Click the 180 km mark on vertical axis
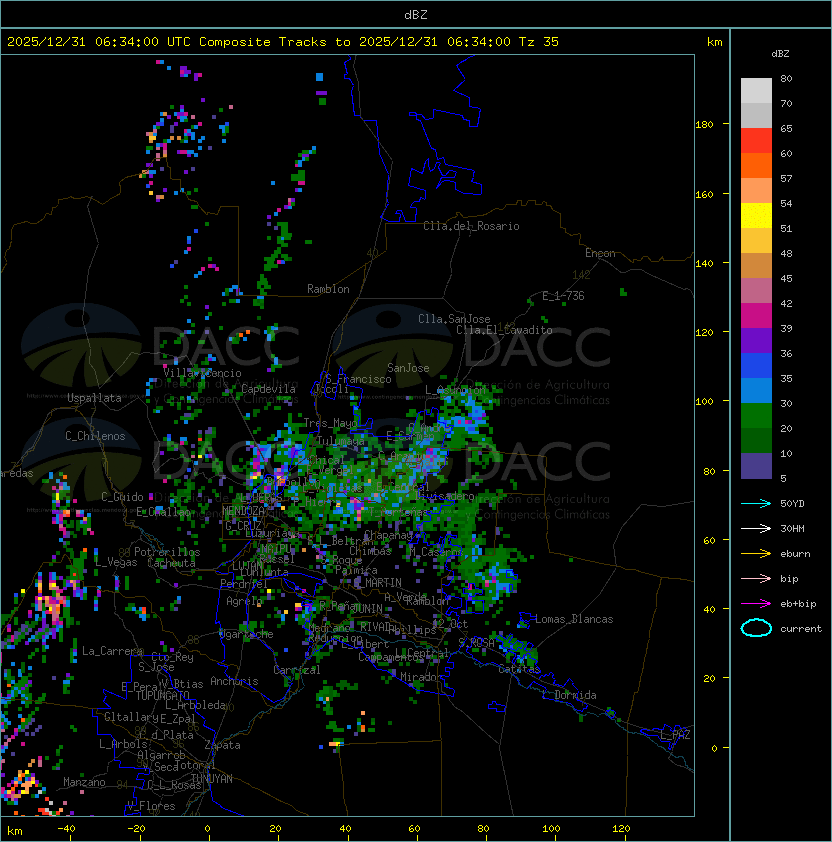 (x=704, y=125)
